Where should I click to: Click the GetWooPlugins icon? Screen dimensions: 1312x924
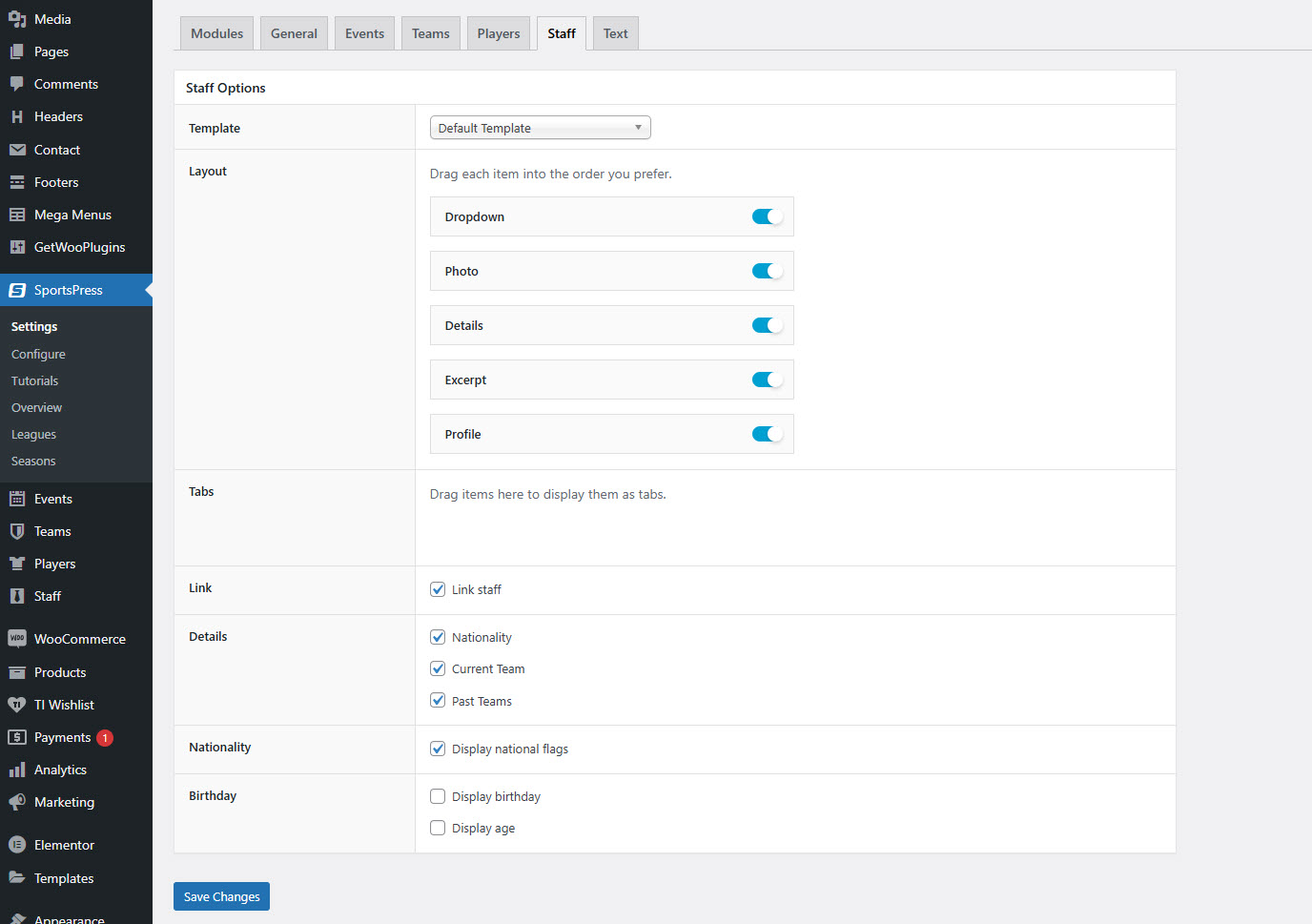(17, 247)
